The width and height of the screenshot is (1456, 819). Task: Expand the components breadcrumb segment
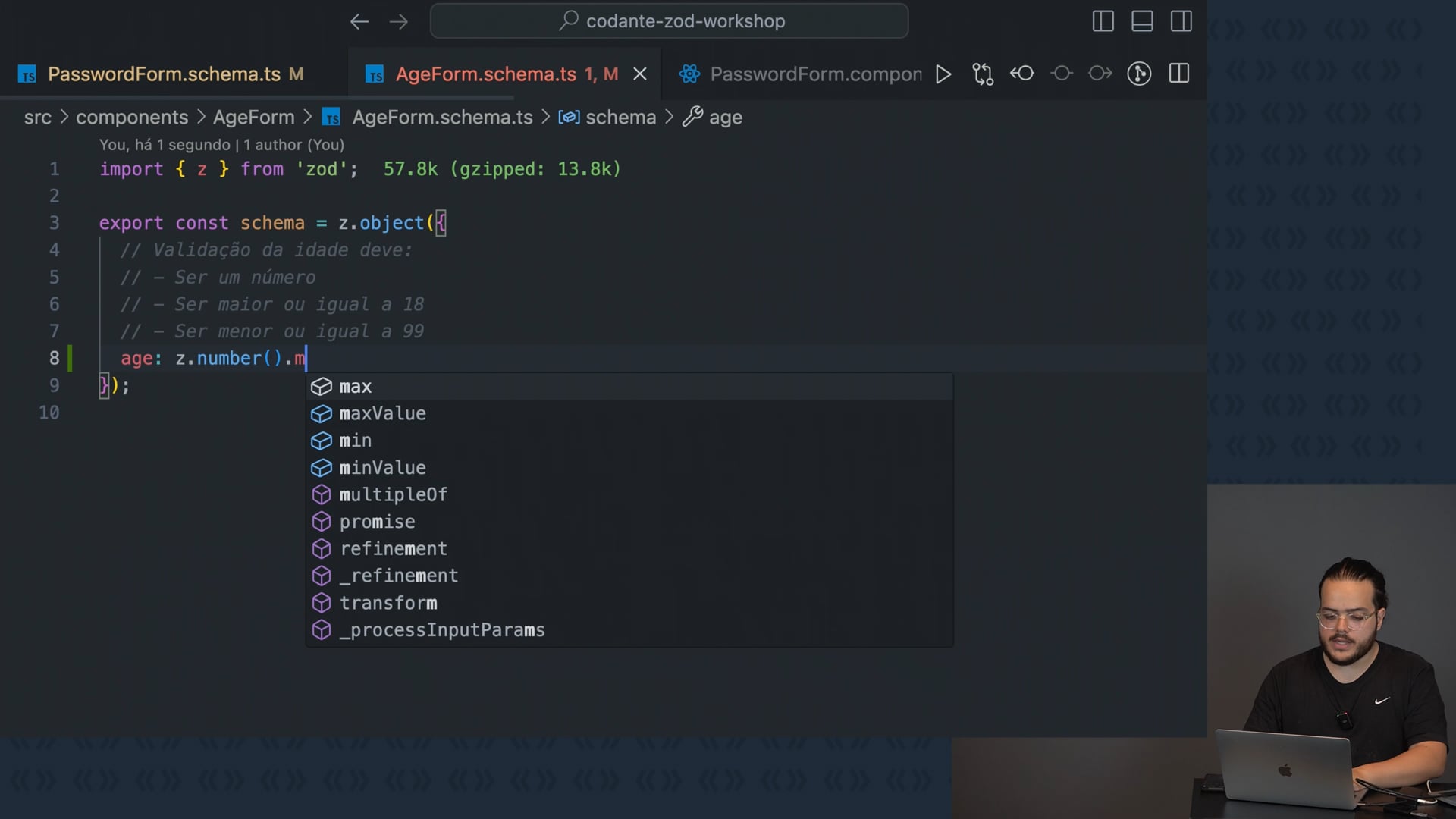132,117
